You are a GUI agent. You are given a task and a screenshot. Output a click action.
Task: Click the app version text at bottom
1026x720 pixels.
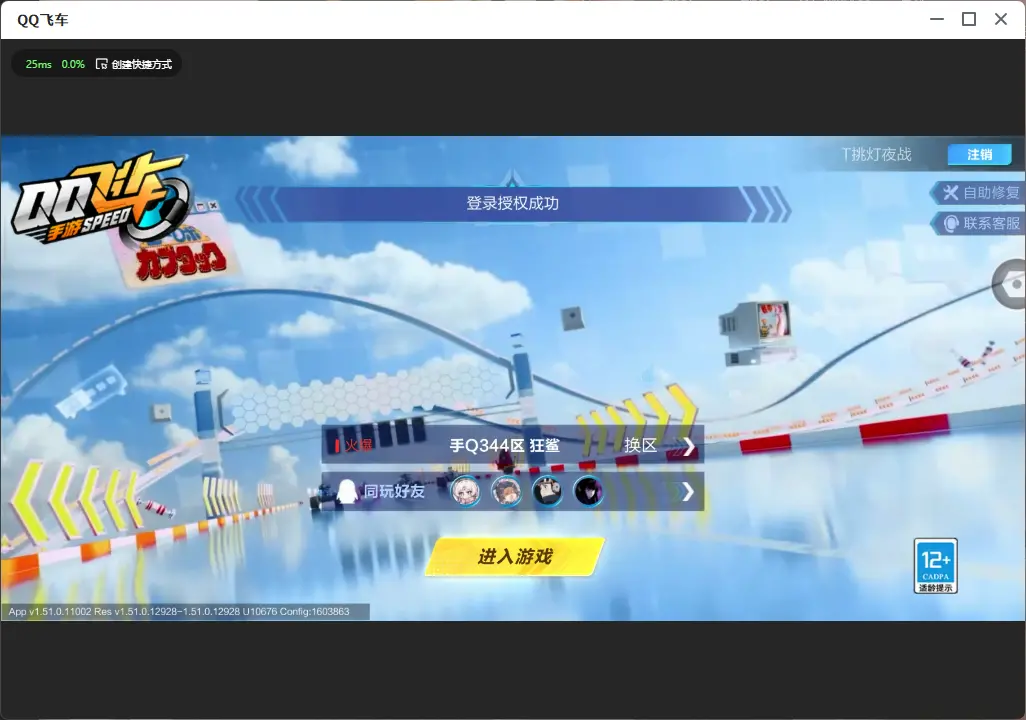coord(179,611)
